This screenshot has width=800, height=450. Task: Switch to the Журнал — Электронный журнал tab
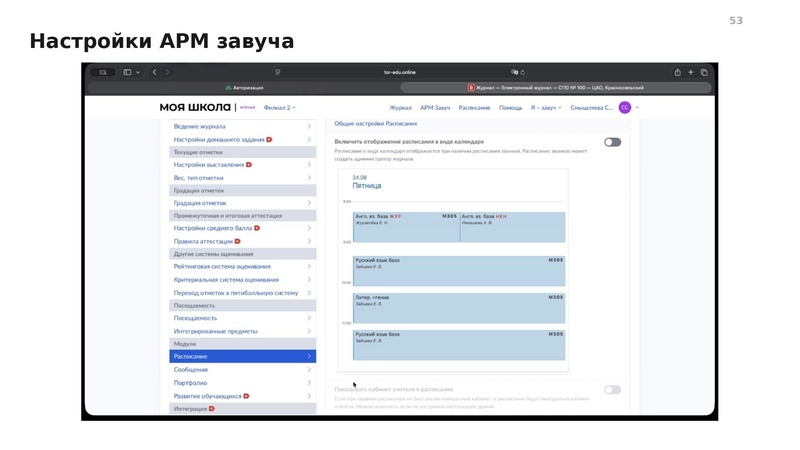[x=556, y=88]
